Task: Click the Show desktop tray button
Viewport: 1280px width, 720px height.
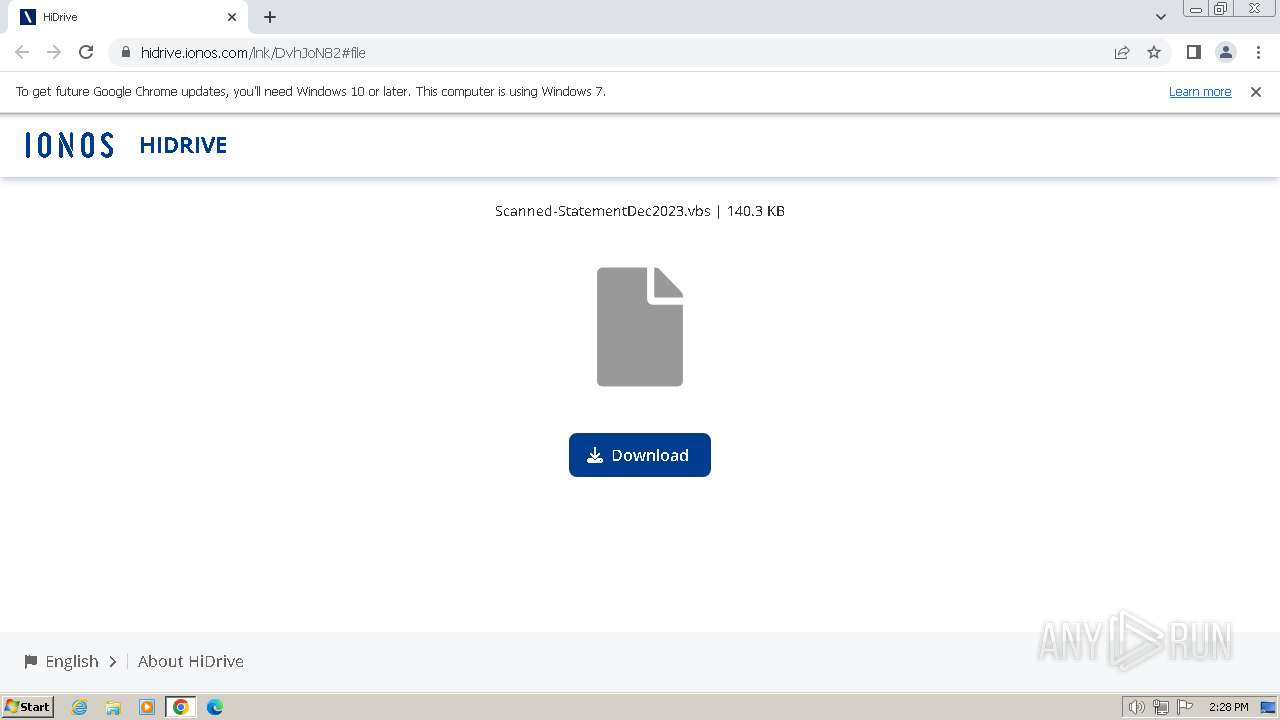Action: [1268, 707]
